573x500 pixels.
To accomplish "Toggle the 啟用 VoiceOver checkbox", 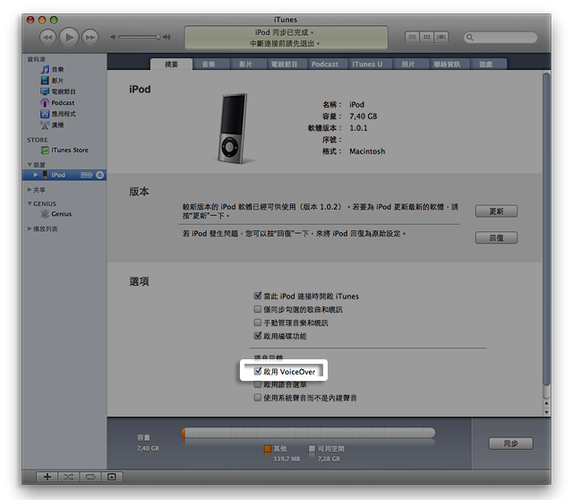I will [258, 371].
